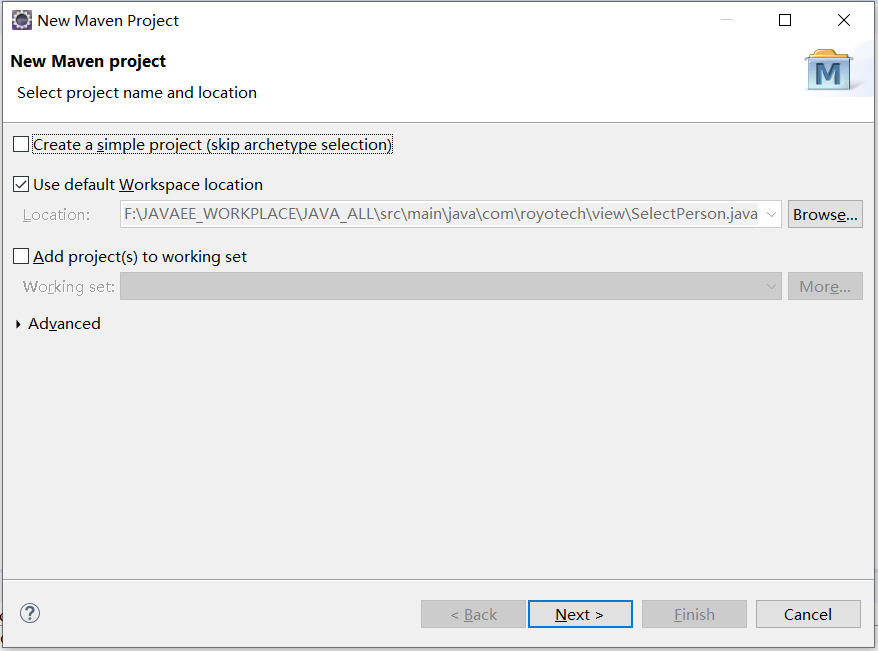Click the Maven M wizard banner icon
878x651 pixels.
(x=829, y=71)
